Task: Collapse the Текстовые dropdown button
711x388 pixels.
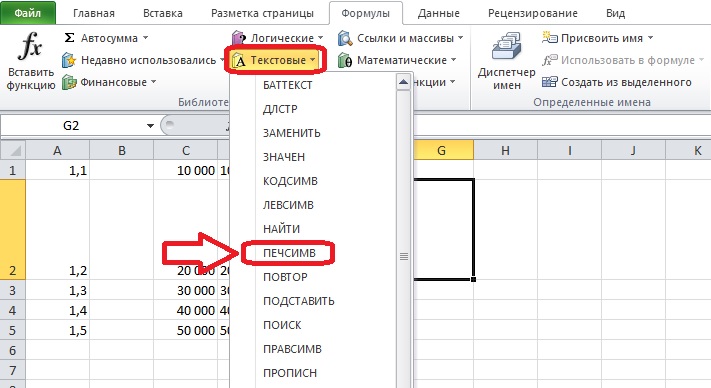Action: point(275,60)
